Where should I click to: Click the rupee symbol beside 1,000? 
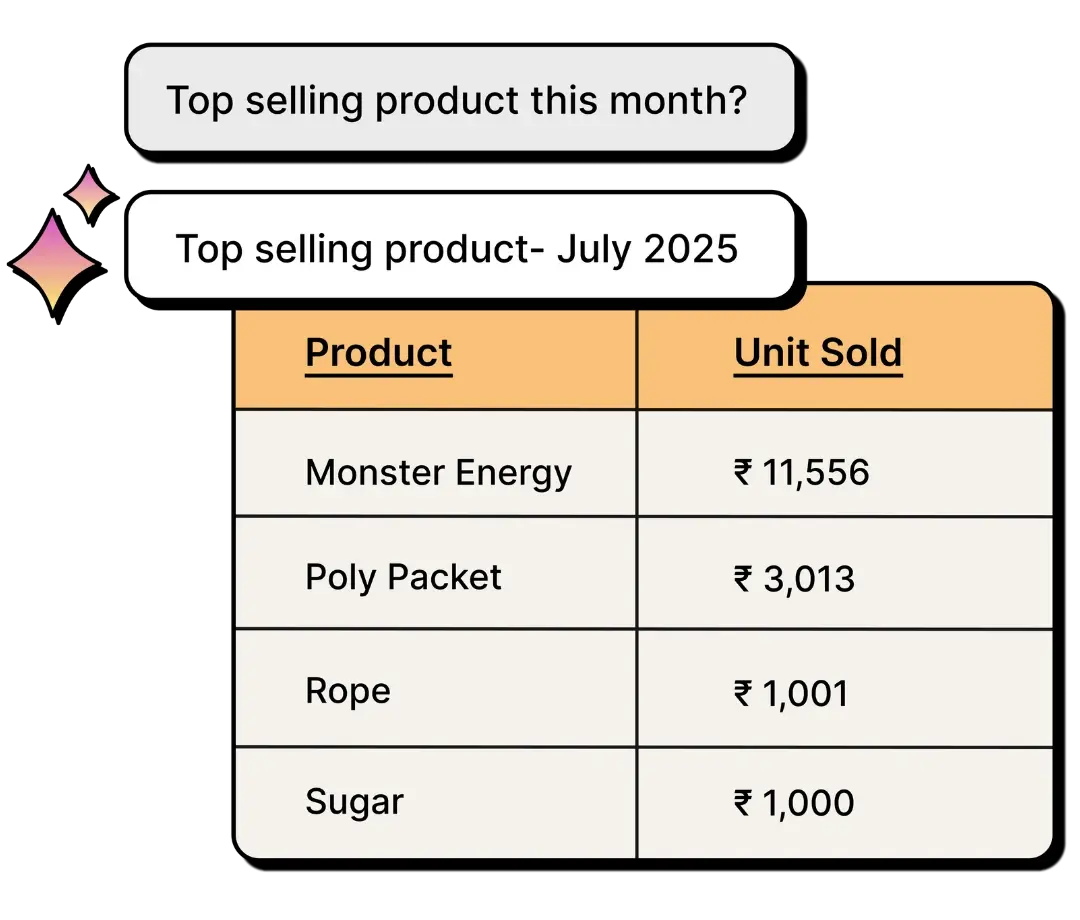click(x=743, y=803)
